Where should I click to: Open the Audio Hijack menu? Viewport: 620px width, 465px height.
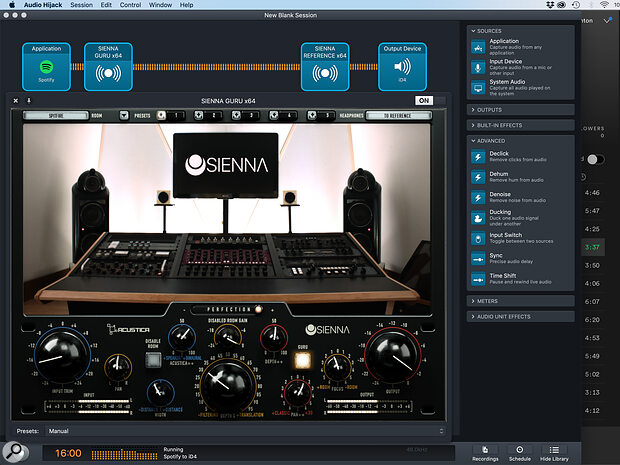point(43,5)
